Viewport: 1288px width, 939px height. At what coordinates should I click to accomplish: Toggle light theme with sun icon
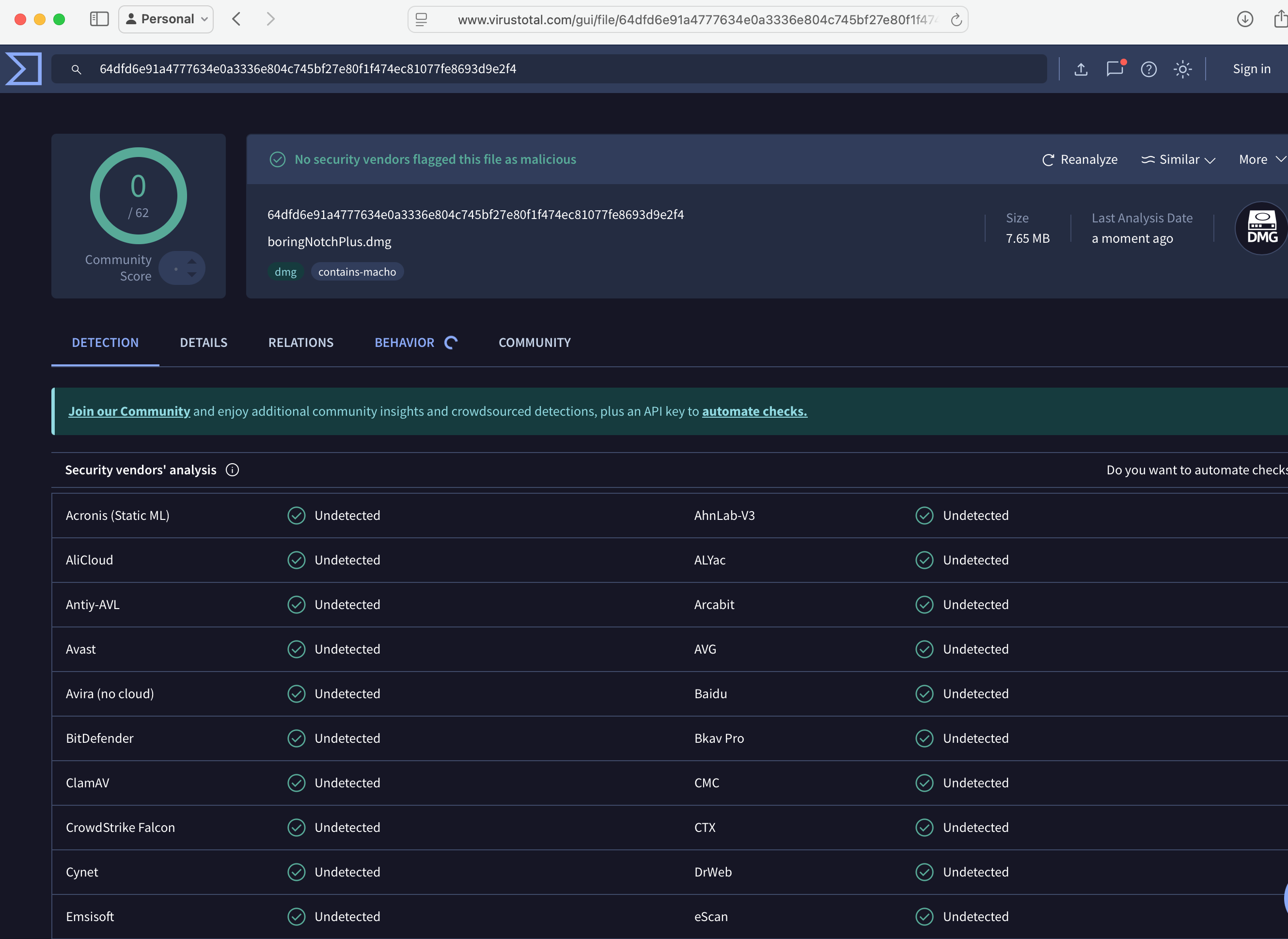[1182, 69]
